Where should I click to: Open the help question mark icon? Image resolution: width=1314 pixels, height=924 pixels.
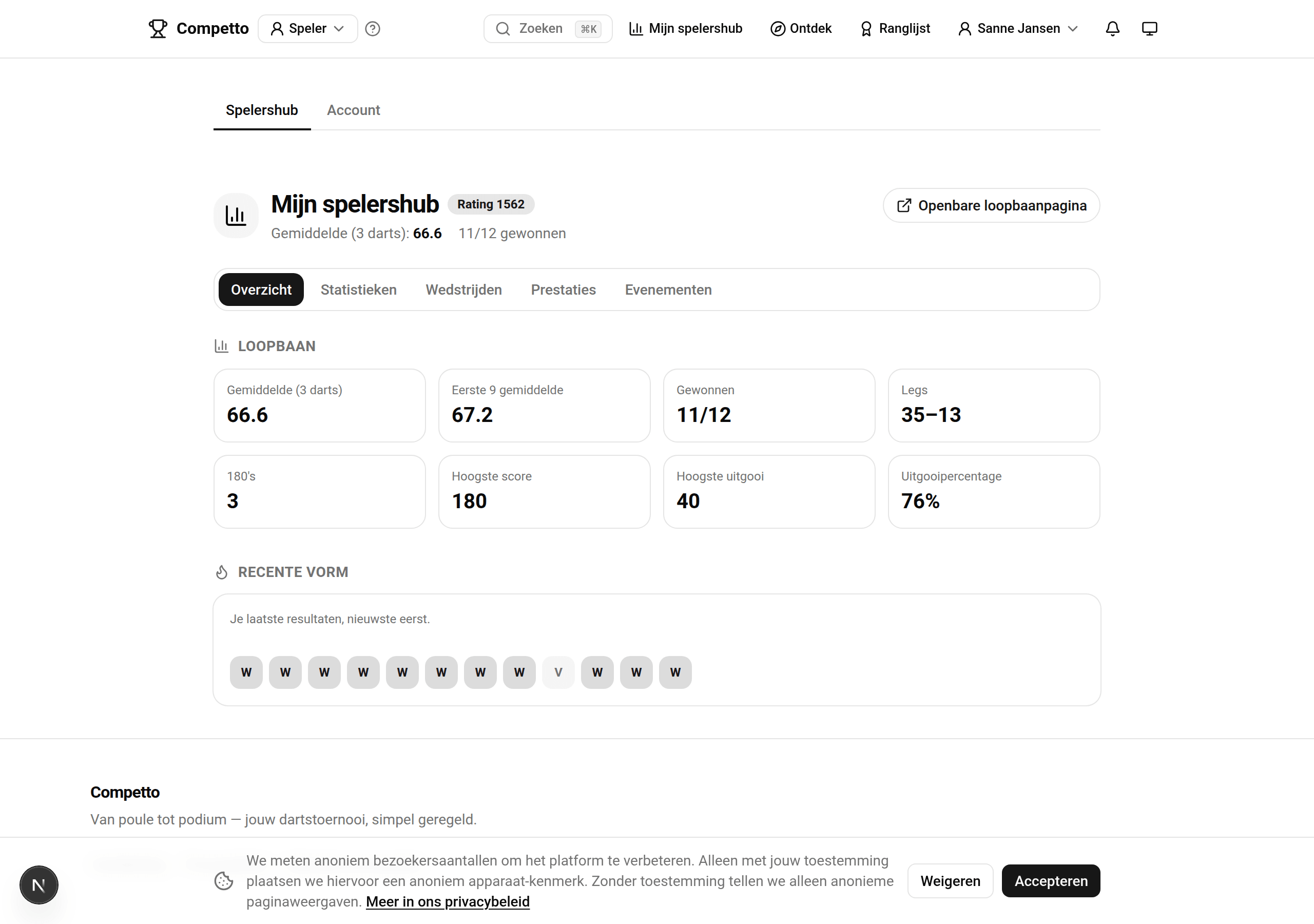pos(373,29)
